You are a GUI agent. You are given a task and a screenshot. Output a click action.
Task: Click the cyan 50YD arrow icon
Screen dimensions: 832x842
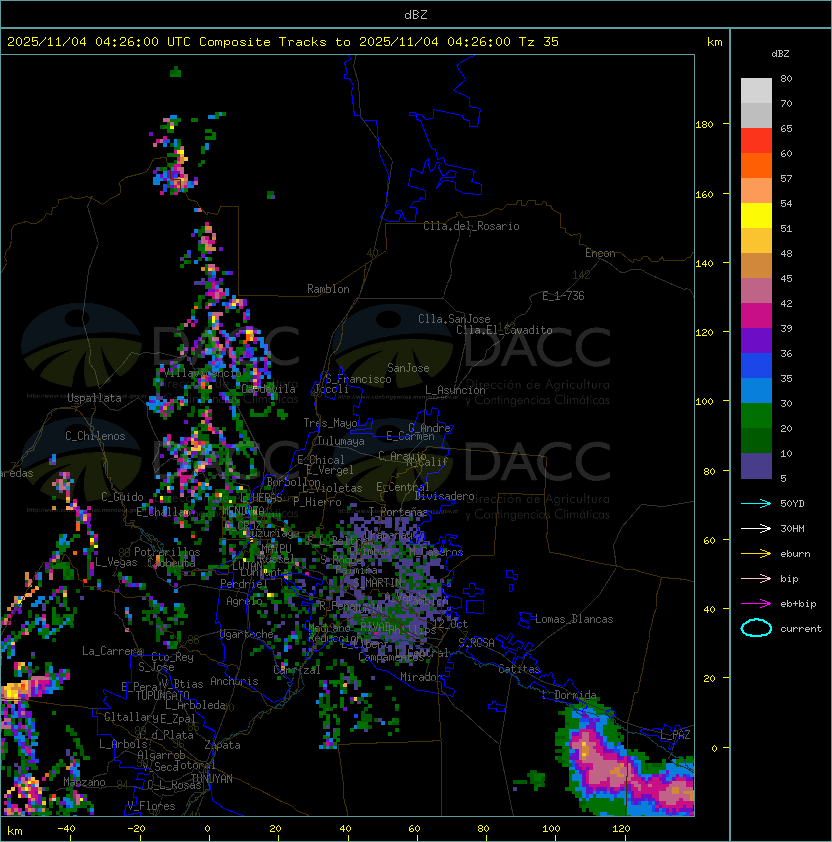pos(756,504)
